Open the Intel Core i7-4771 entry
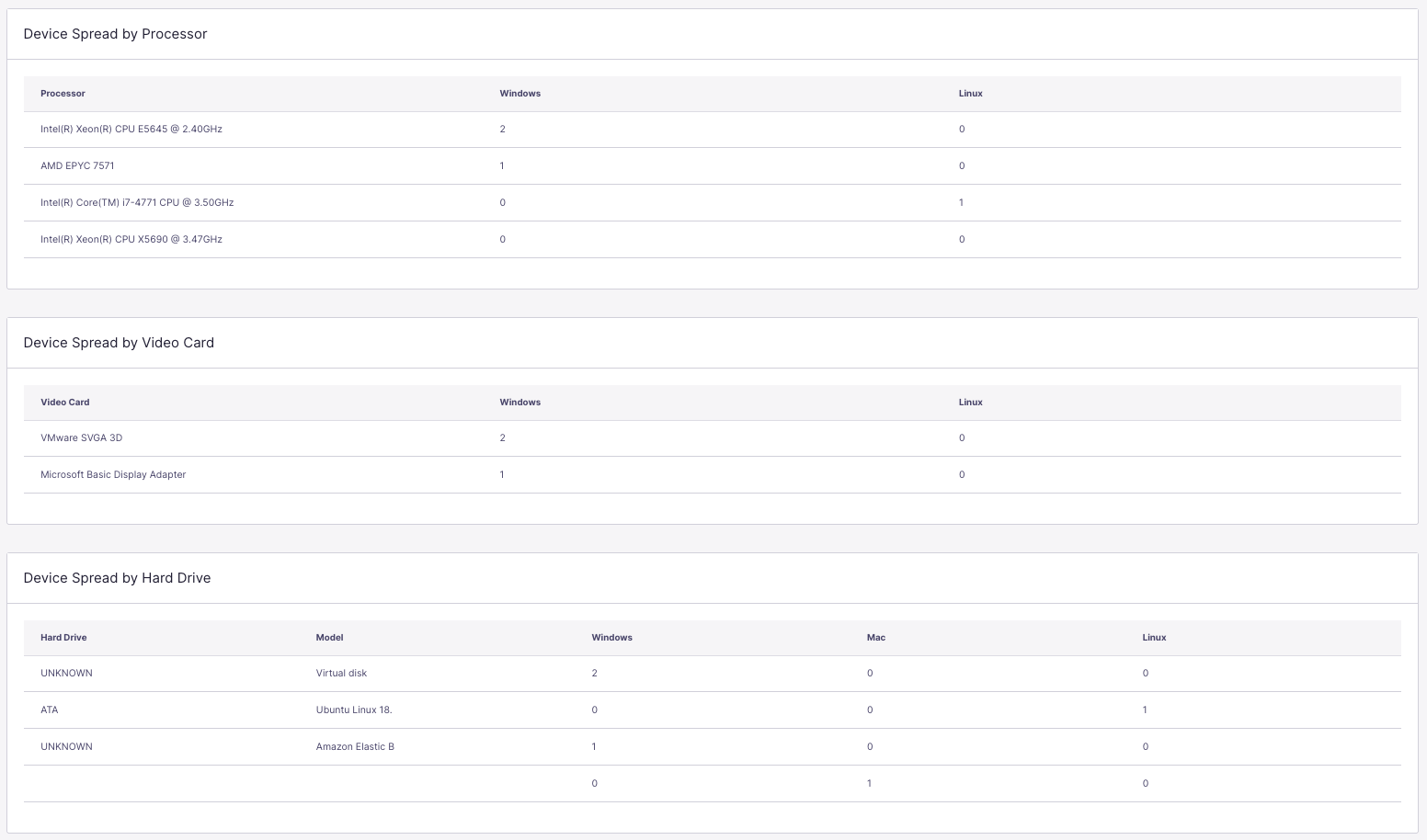1427x840 pixels. [136, 202]
